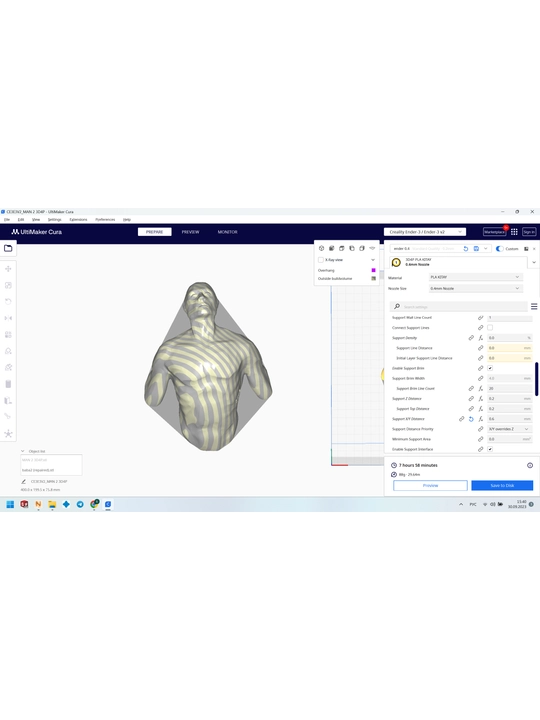Open the Settings menu
Image resolution: width=540 pixels, height=720 pixels.
point(55,219)
